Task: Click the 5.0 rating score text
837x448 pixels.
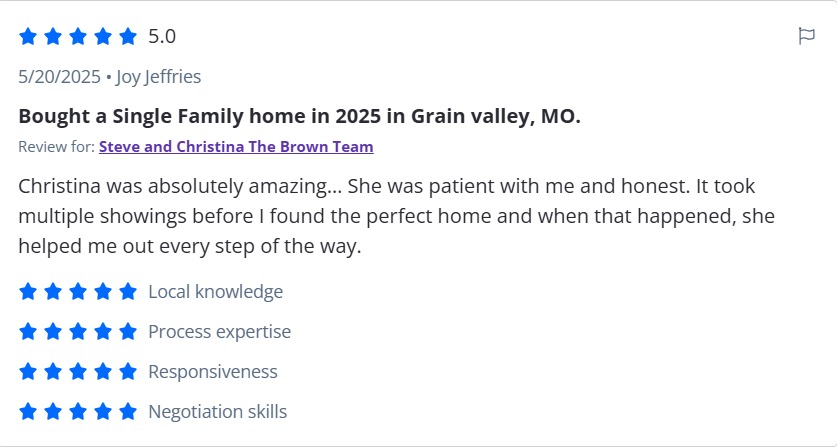Action: [162, 37]
